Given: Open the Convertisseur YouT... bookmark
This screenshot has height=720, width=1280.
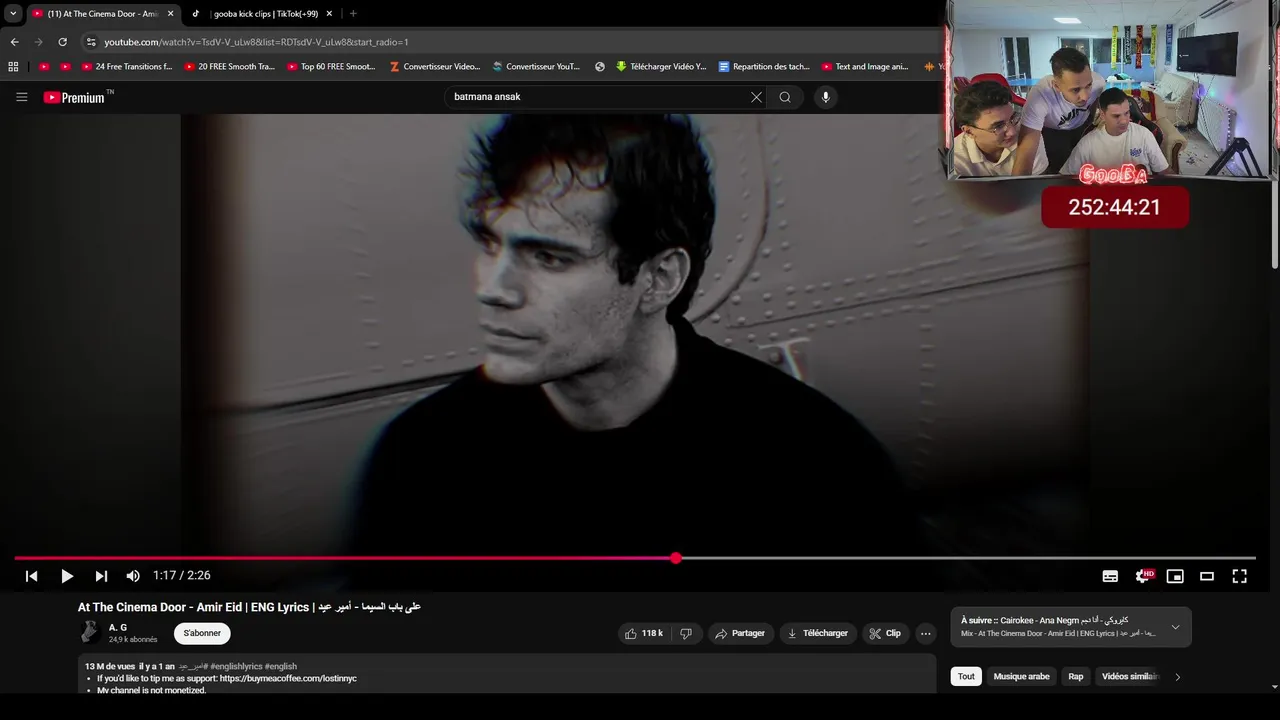Looking at the screenshot, I should (x=536, y=67).
